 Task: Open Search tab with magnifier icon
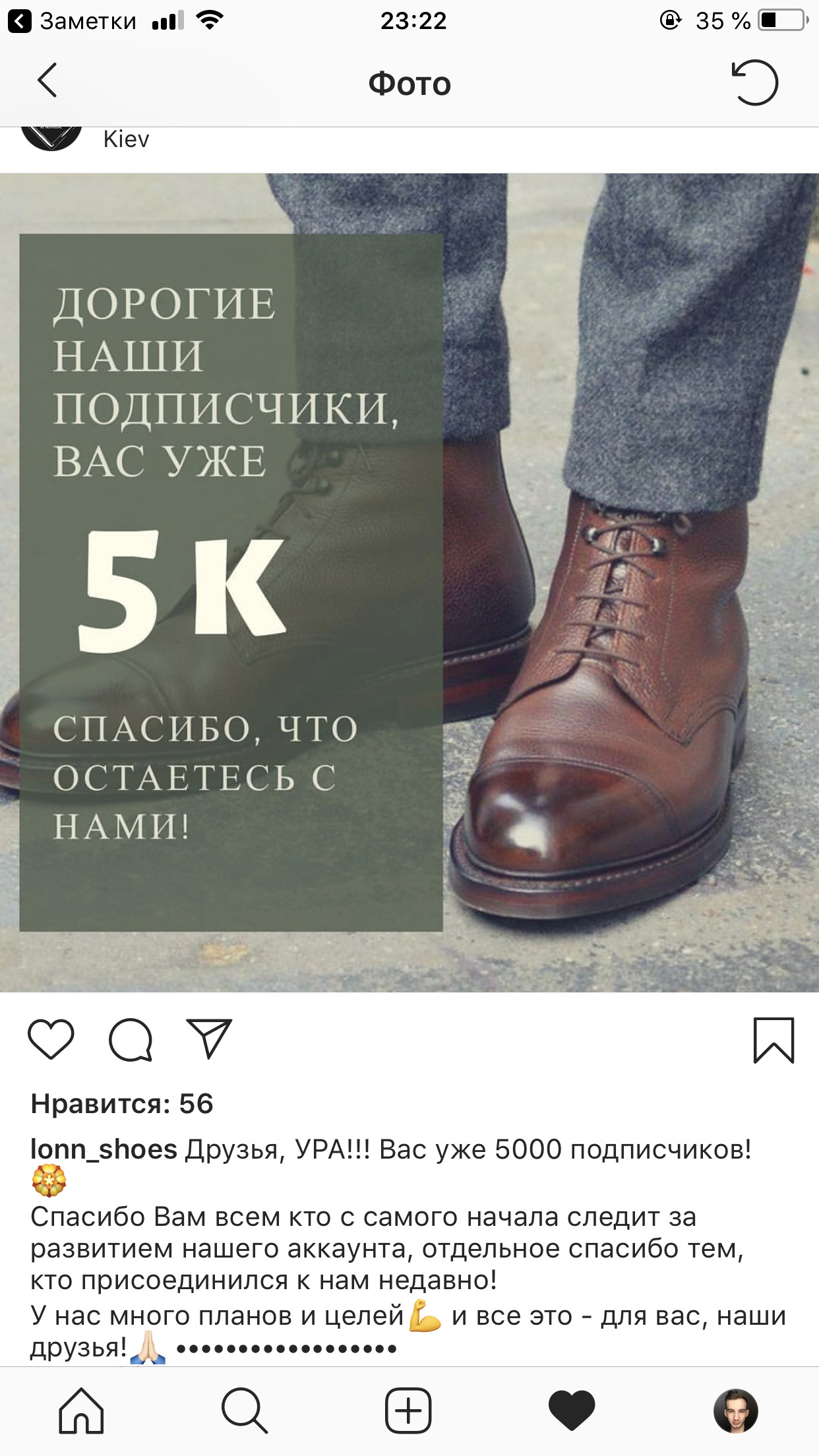pos(245,1411)
